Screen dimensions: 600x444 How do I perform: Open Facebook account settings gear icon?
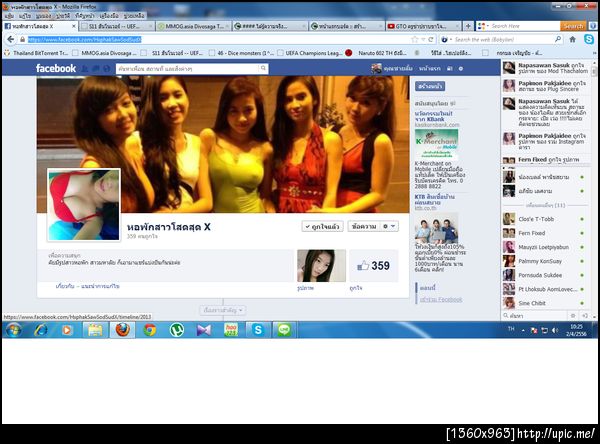(x=461, y=69)
